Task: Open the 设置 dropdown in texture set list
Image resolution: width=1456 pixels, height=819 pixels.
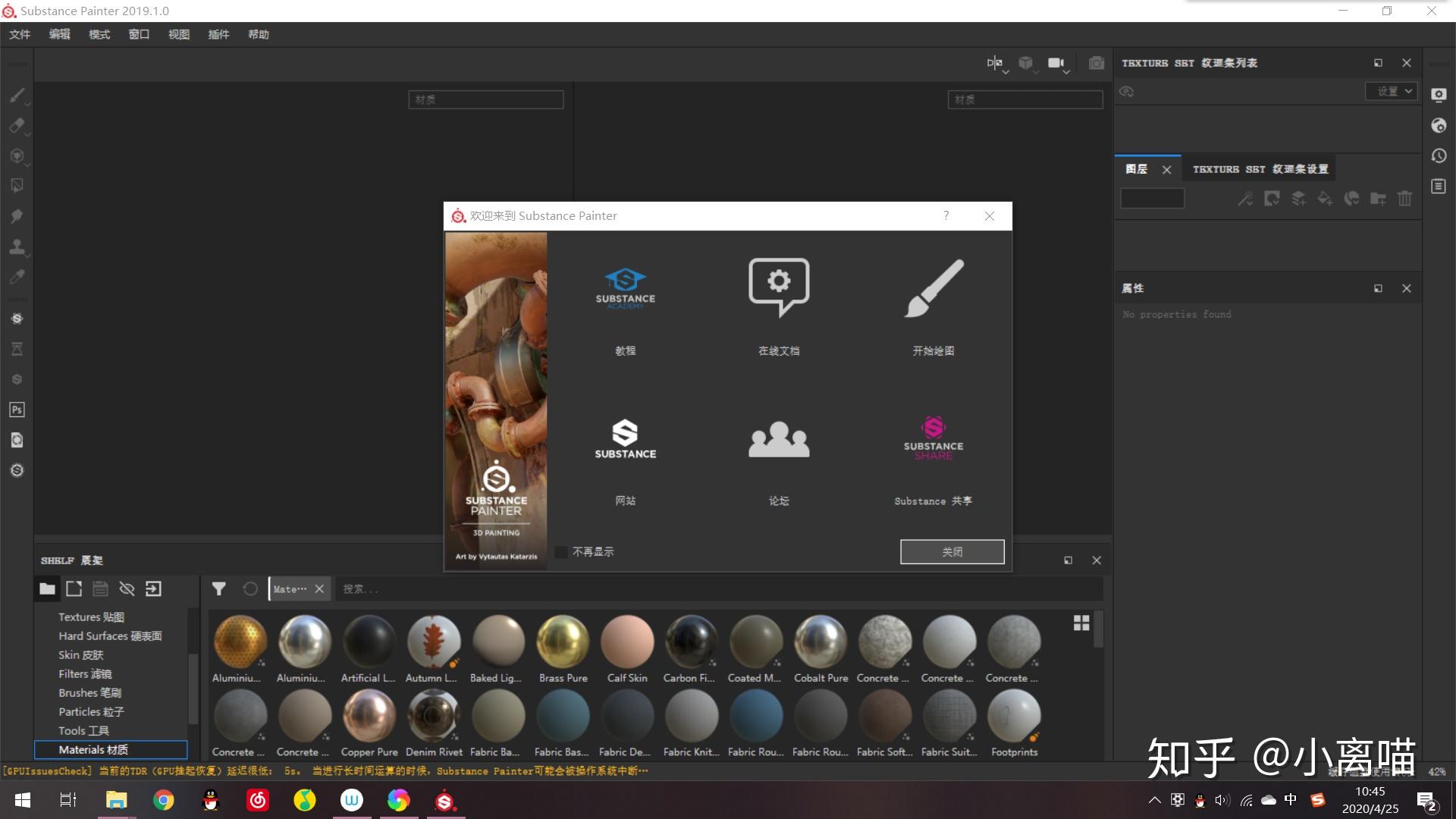Action: (1392, 91)
